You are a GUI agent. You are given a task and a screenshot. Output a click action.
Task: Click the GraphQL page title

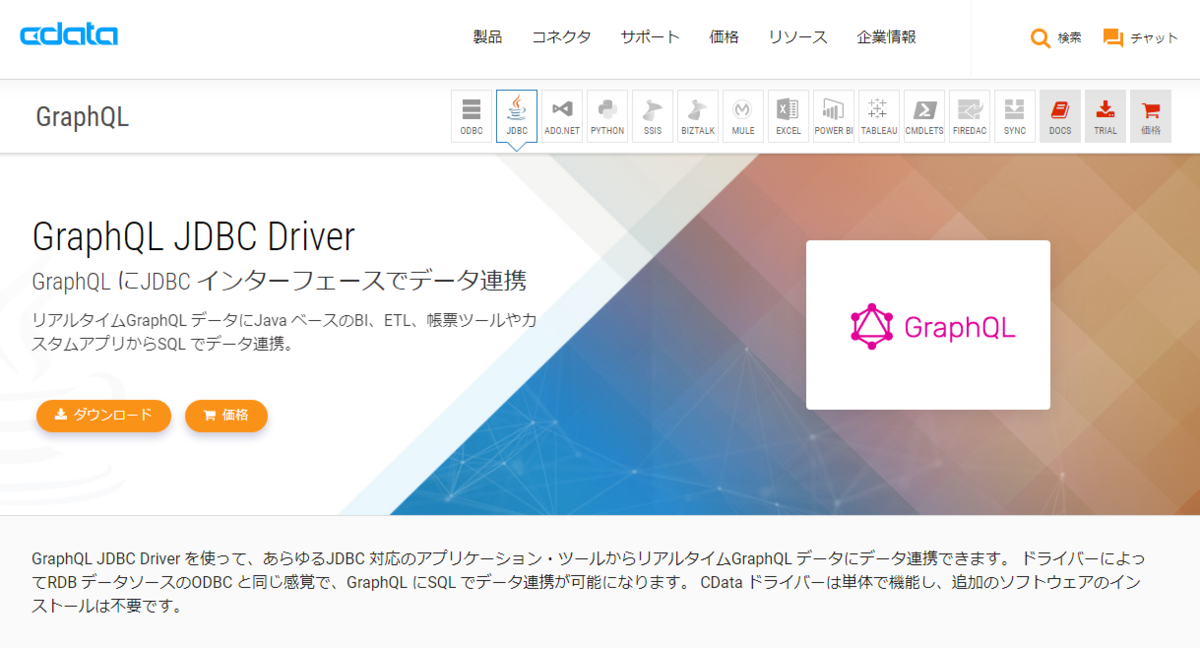[x=82, y=117]
